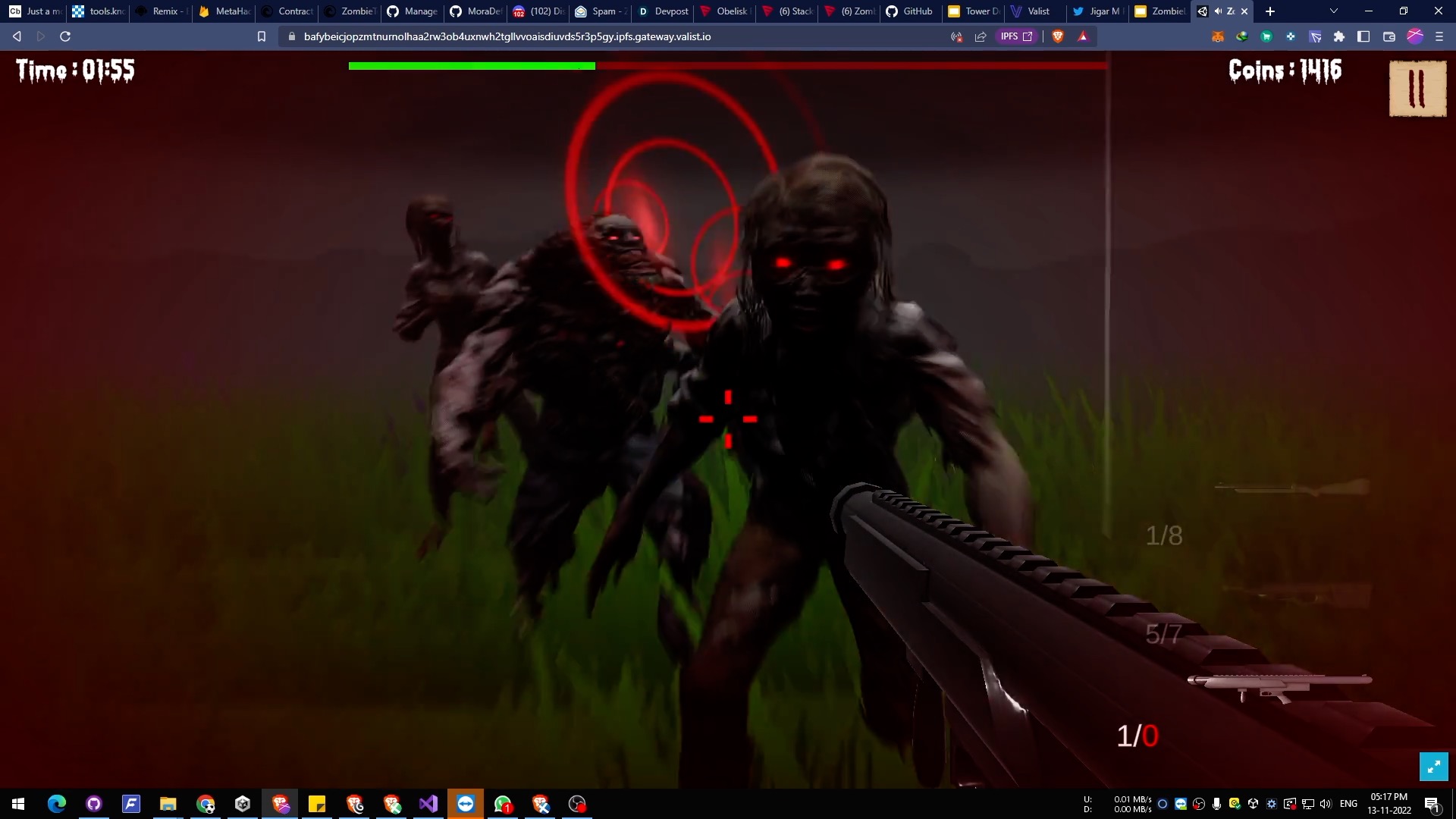1456x819 pixels.
Task: Click the share page icon in the address bar
Action: (981, 36)
